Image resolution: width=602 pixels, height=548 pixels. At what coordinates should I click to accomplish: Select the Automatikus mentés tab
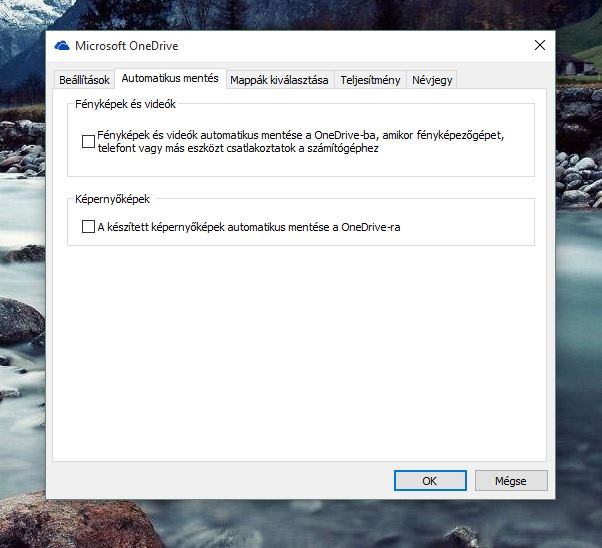click(x=170, y=79)
